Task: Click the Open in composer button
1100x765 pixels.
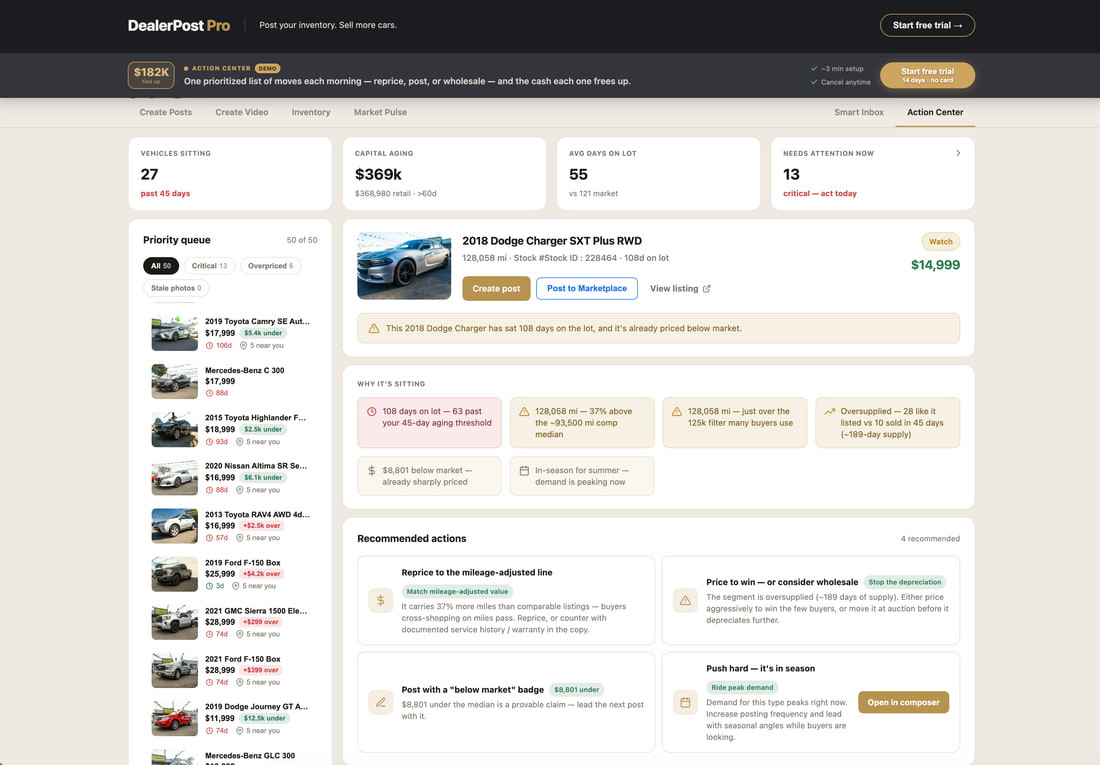Action: point(903,702)
